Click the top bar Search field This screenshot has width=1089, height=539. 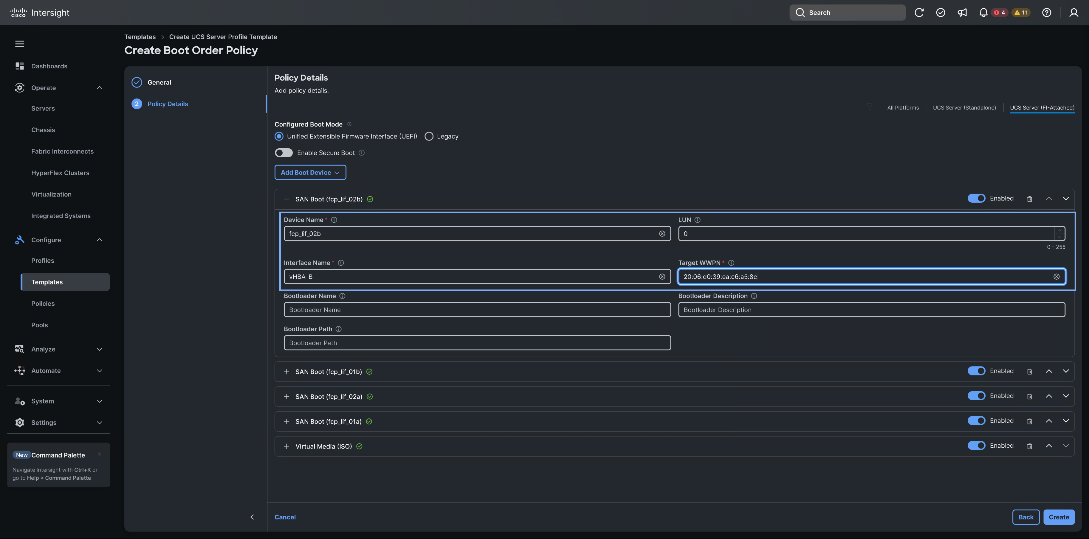pos(847,13)
